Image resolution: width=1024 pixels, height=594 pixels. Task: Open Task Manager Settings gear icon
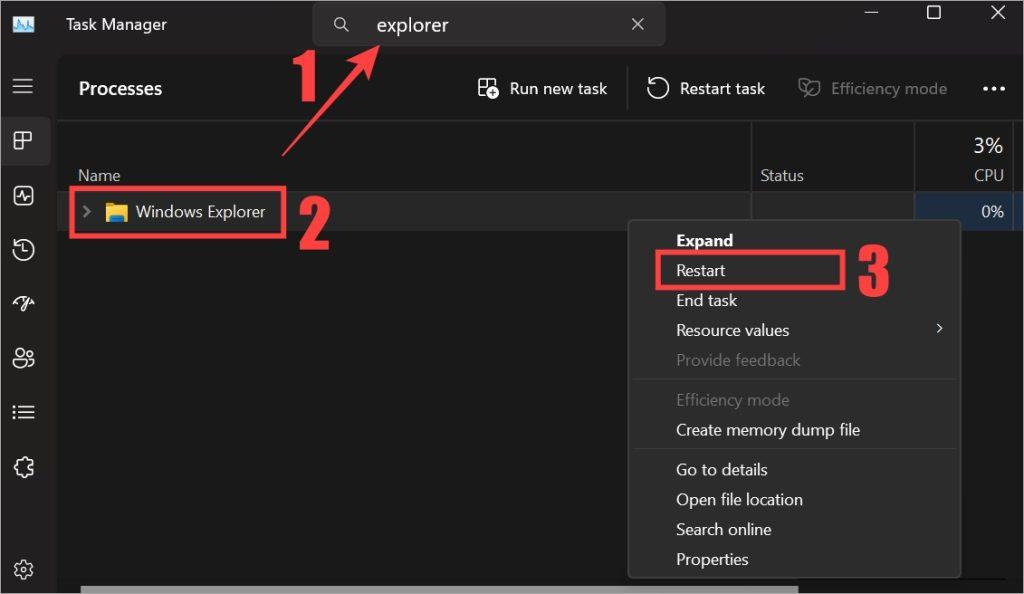click(x=24, y=570)
